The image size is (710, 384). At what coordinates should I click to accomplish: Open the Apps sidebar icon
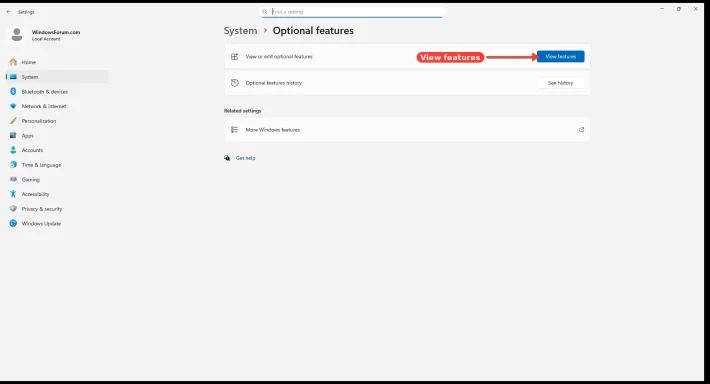point(13,135)
